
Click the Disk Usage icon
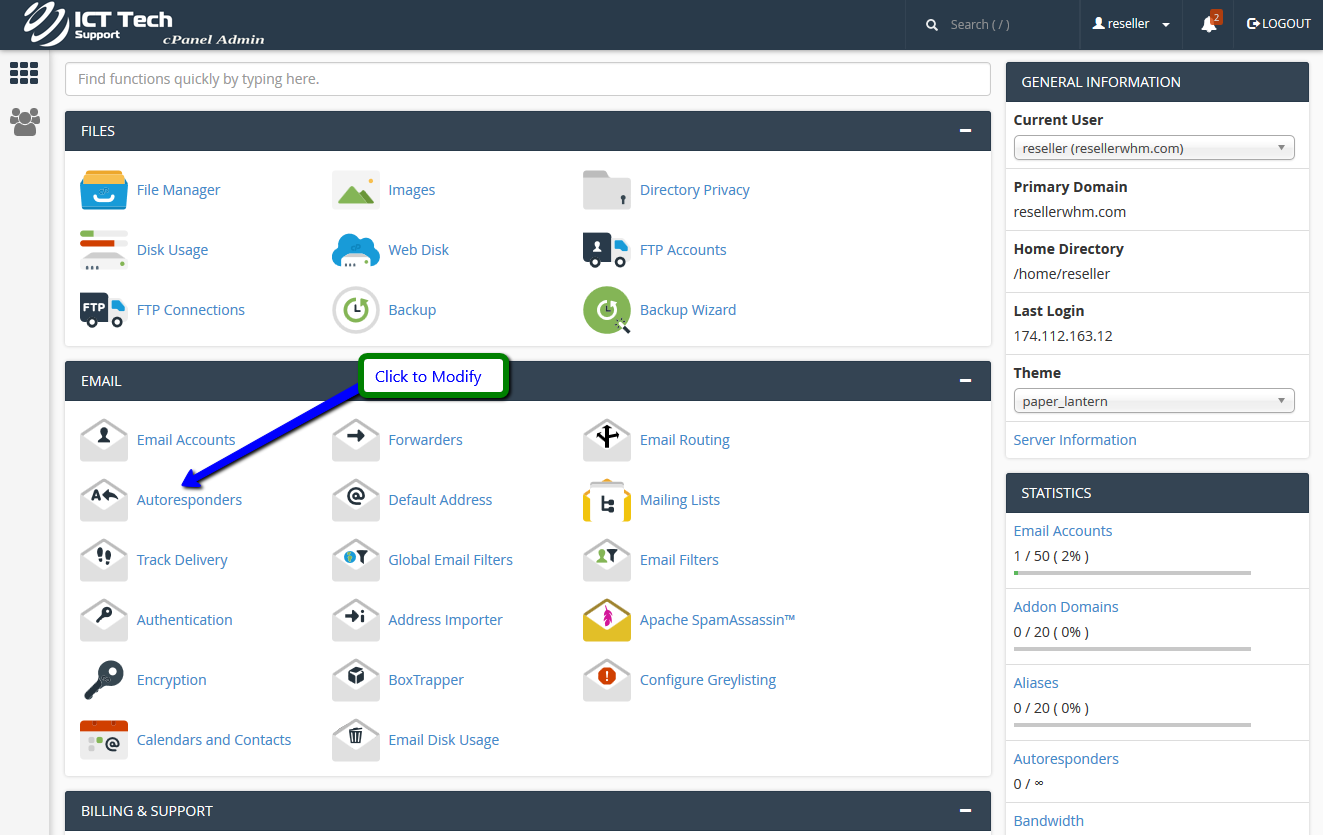point(104,250)
